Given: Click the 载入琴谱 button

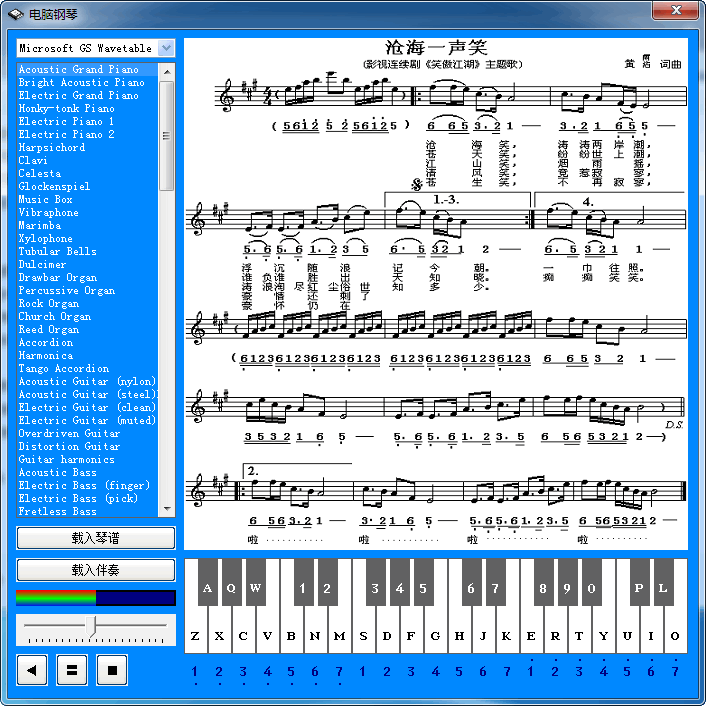Looking at the screenshot, I should coord(95,538).
